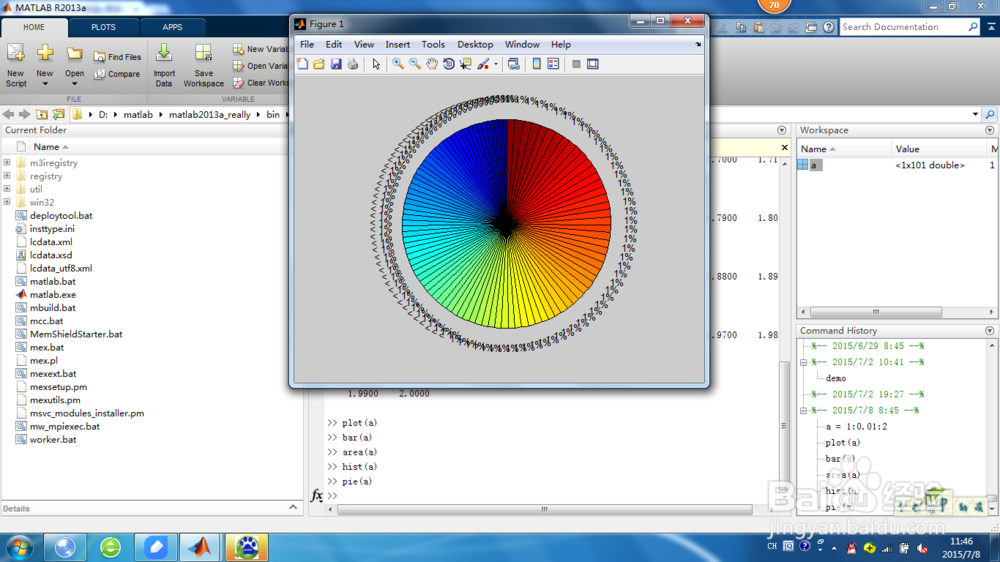Click the MATLAB icon in the taskbar

(199, 547)
